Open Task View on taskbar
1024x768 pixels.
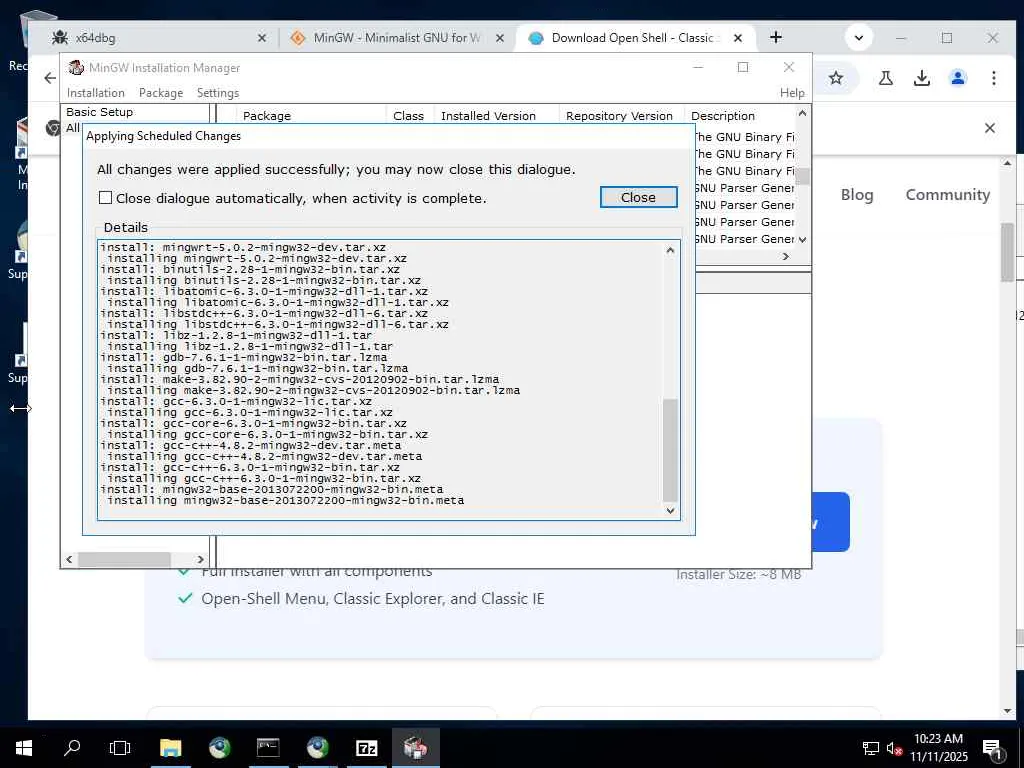point(120,748)
